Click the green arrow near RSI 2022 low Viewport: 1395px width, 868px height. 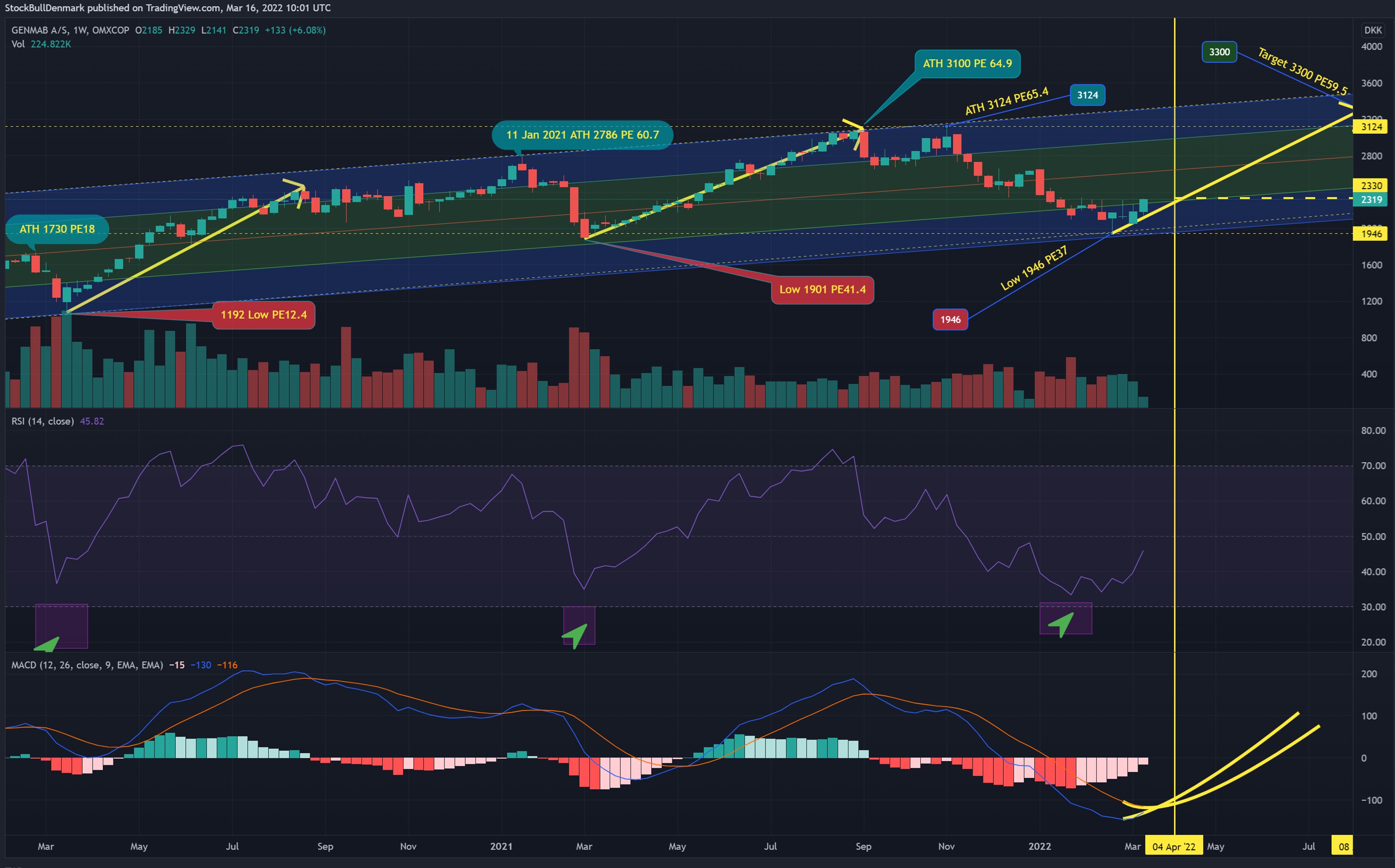click(x=1062, y=624)
